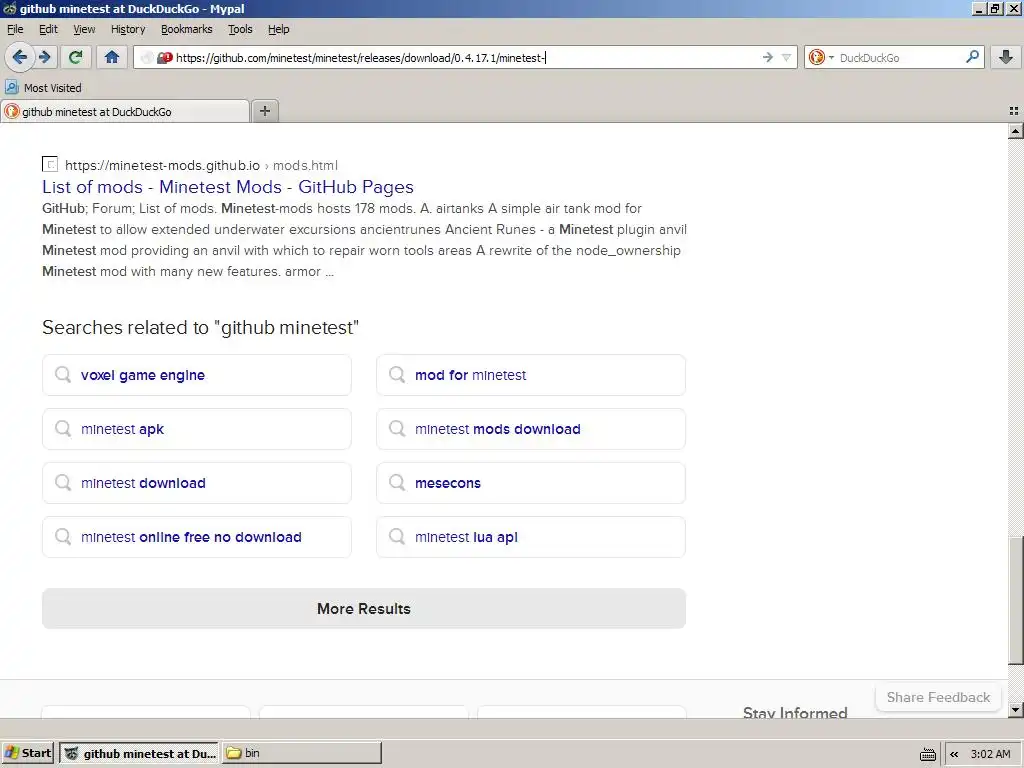Open the Home page icon
Viewport: 1024px width, 768px height.
click(x=112, y=57)
